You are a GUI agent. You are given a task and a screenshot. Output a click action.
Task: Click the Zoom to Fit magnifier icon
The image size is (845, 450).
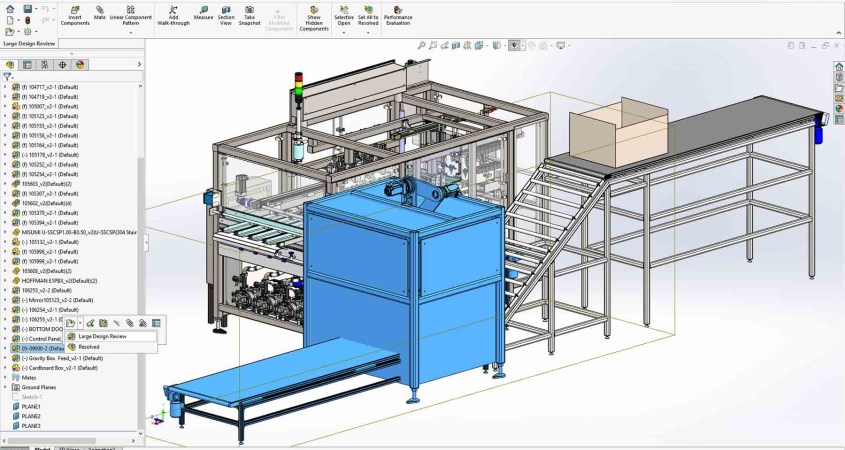click(x=422, y=45)
